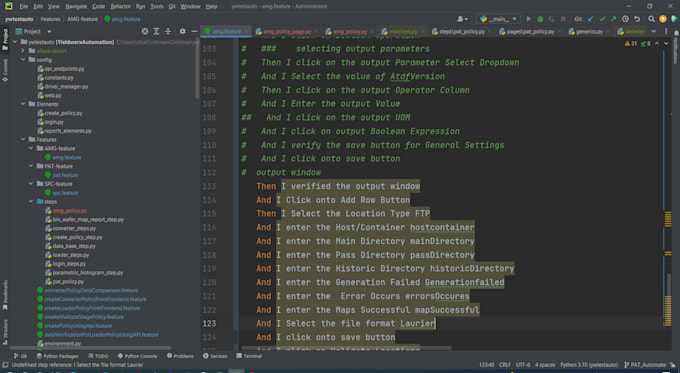The height and width of the screenshot is (373, 680).
Task: Push commits with the Git push arrow
Action: (x=613, y=19)
